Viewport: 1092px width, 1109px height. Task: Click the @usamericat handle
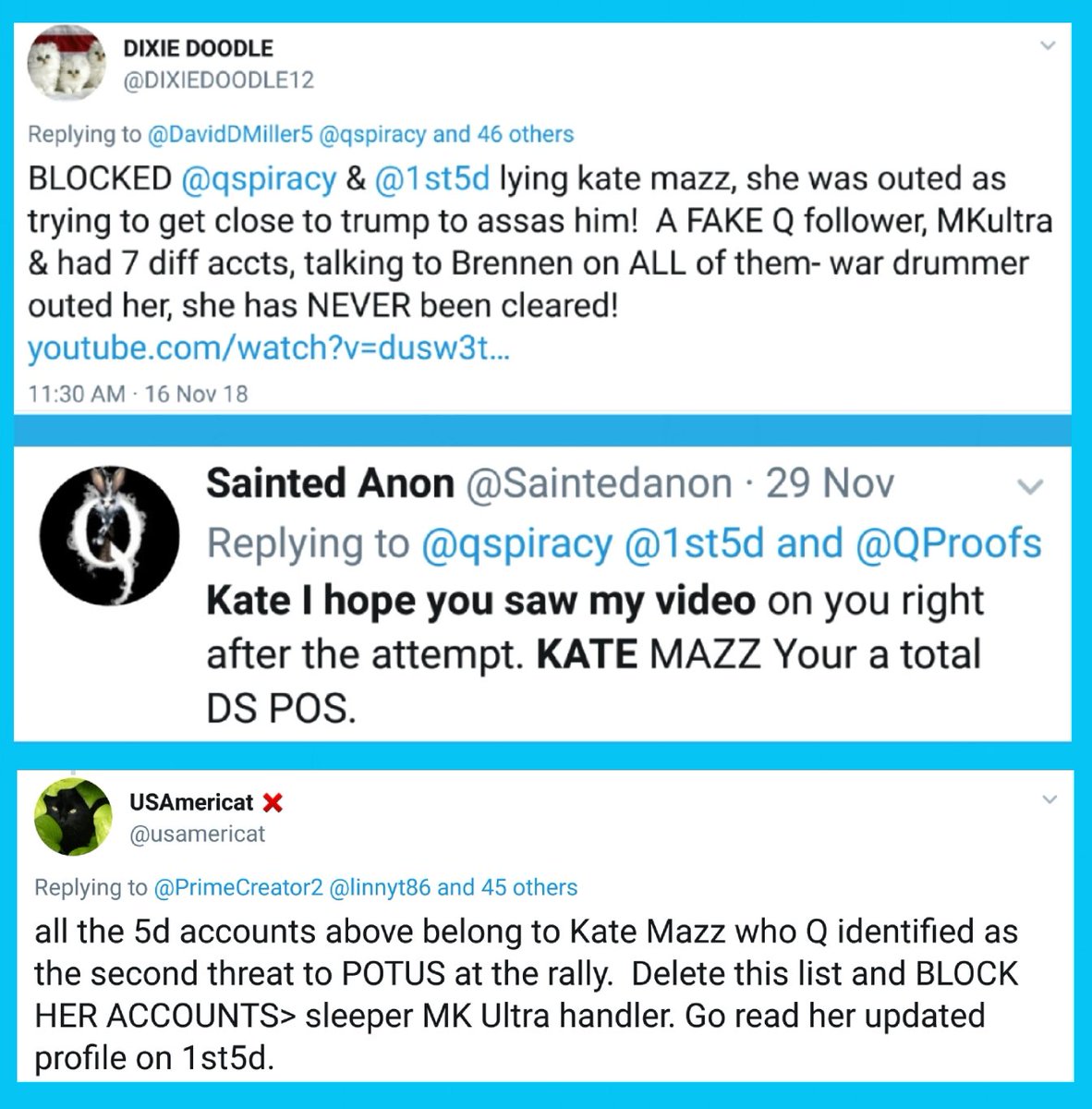pos(197,834)
